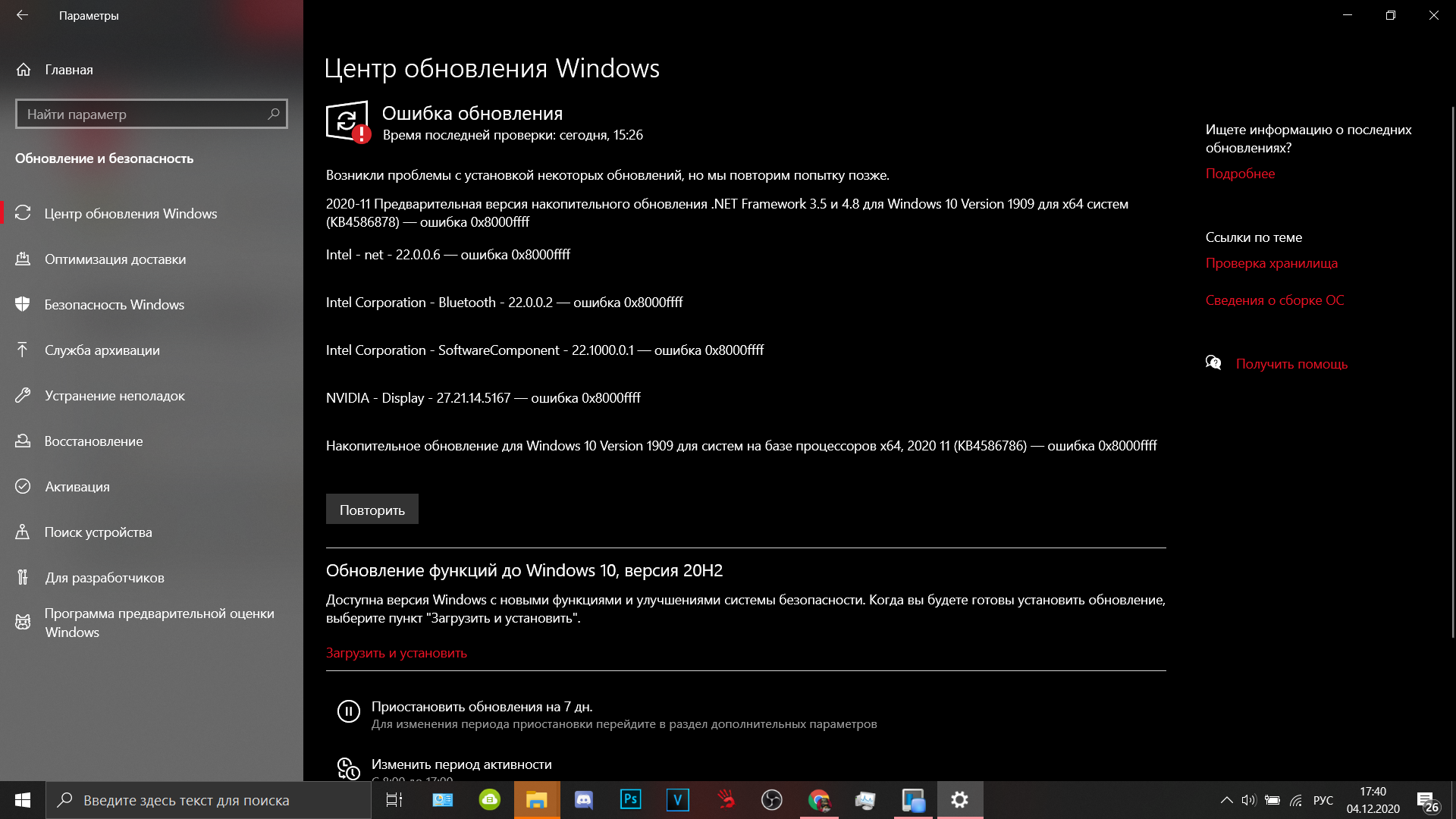Click the Получить помощь link
The height and width of the screenshot is (819, 1456).
tap(1292, 364)
